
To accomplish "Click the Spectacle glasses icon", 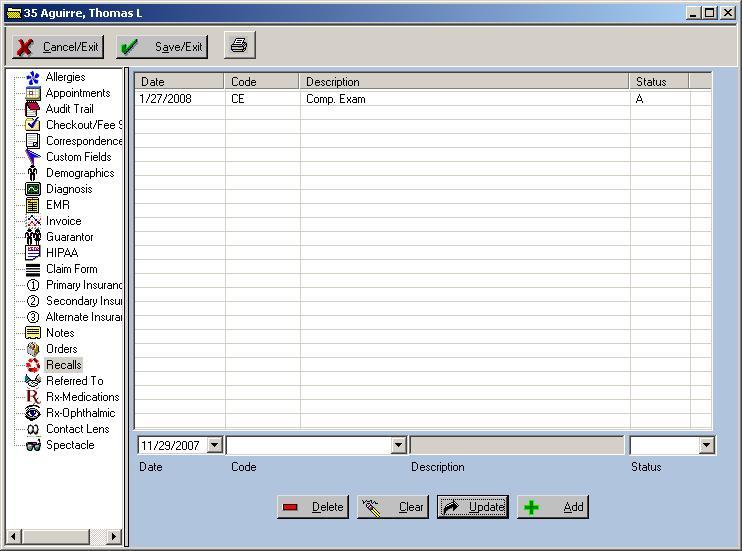I will pyautogui.click(x=33, y=445).
